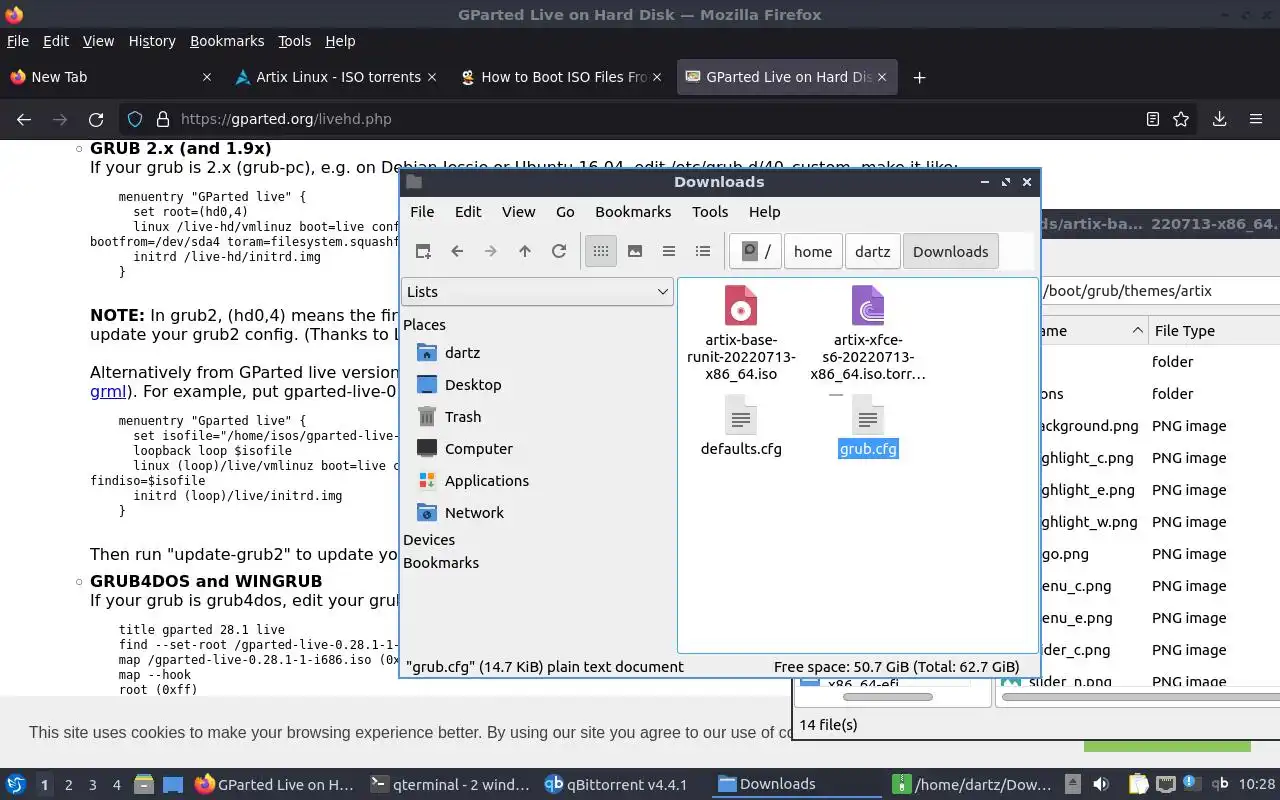Open Bookmarks menu in Downloads window
The height and width of the screenshot is (800, 1280).
coord(633,211)
